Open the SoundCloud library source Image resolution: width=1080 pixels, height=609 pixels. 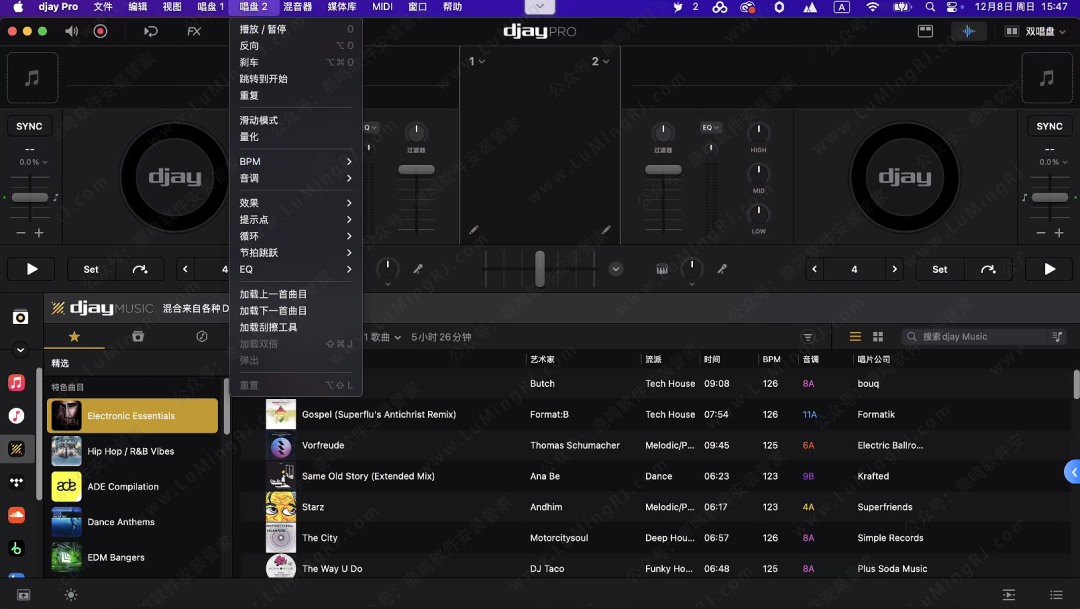[18, 514]
